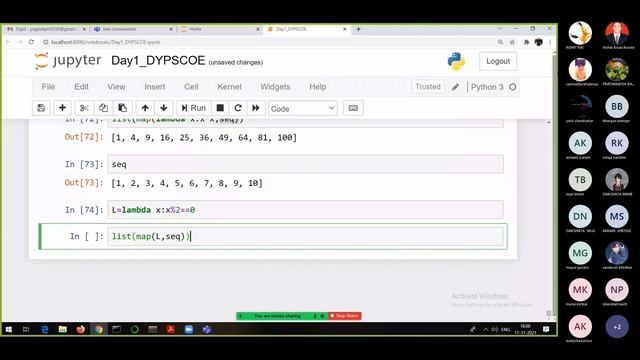Insert a new cell below with the plus icon
The width and height of the screenshot is (640, 360).
point(62,108)
